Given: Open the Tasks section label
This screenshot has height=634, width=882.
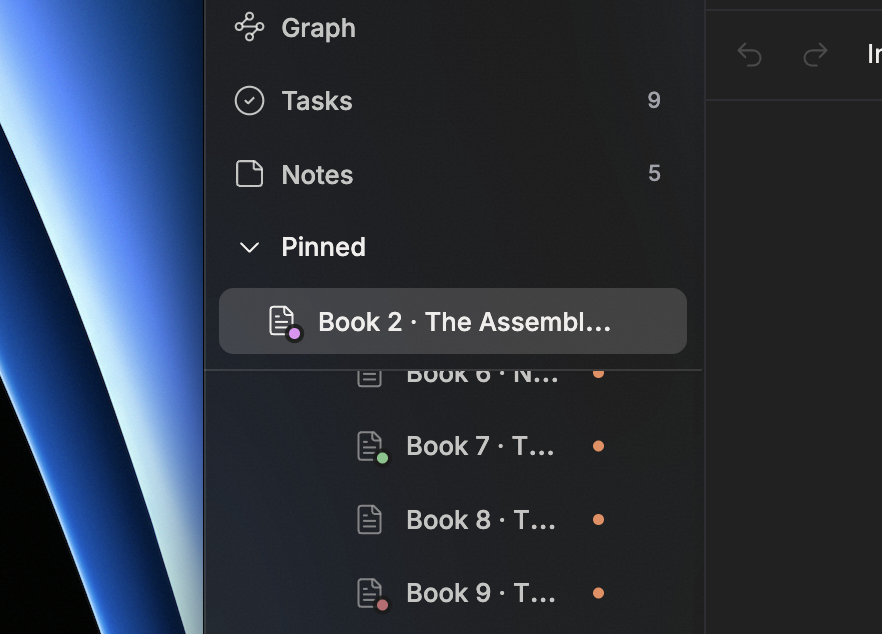Looking at the screenshot, I should [317, 101].
